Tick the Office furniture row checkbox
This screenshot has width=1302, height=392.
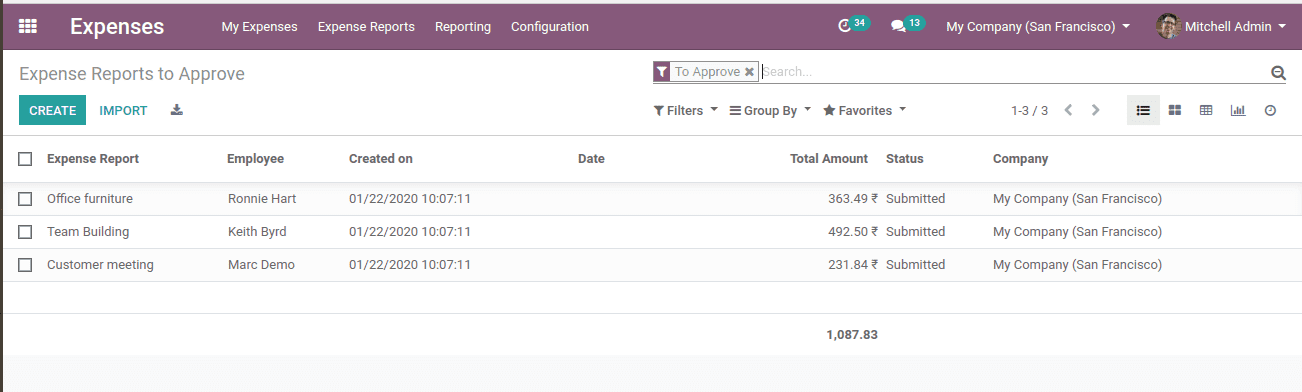(x=25, y=199)
